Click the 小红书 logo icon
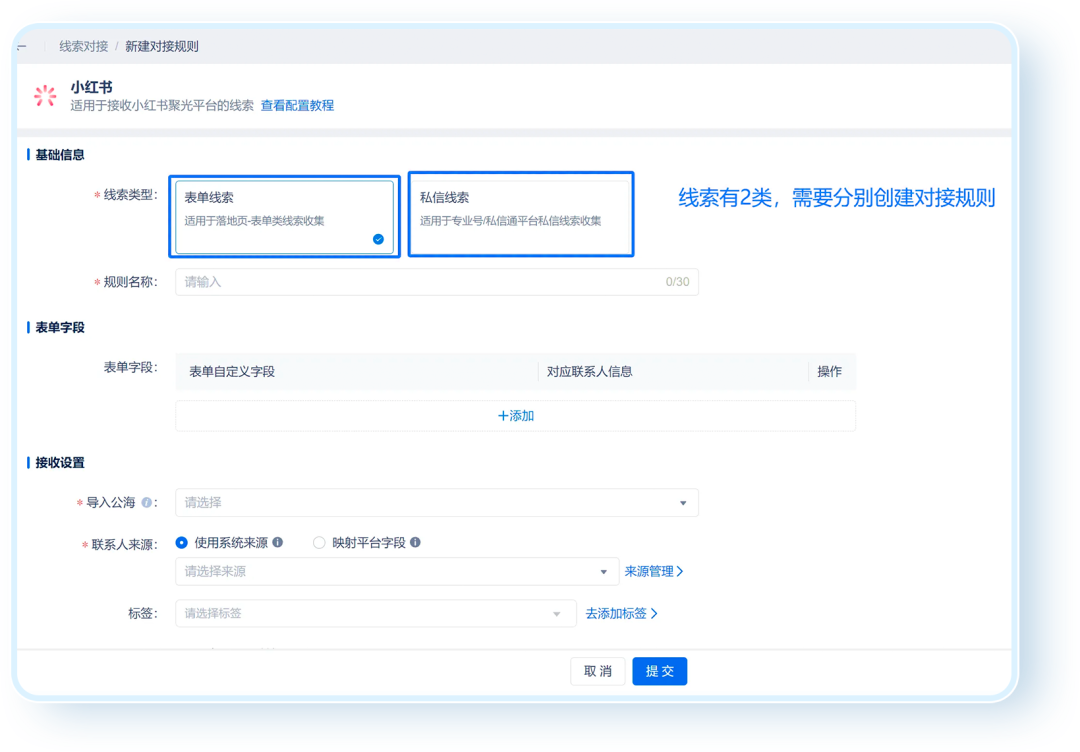This screenshot has width=1080, height=752. [45, 96]
